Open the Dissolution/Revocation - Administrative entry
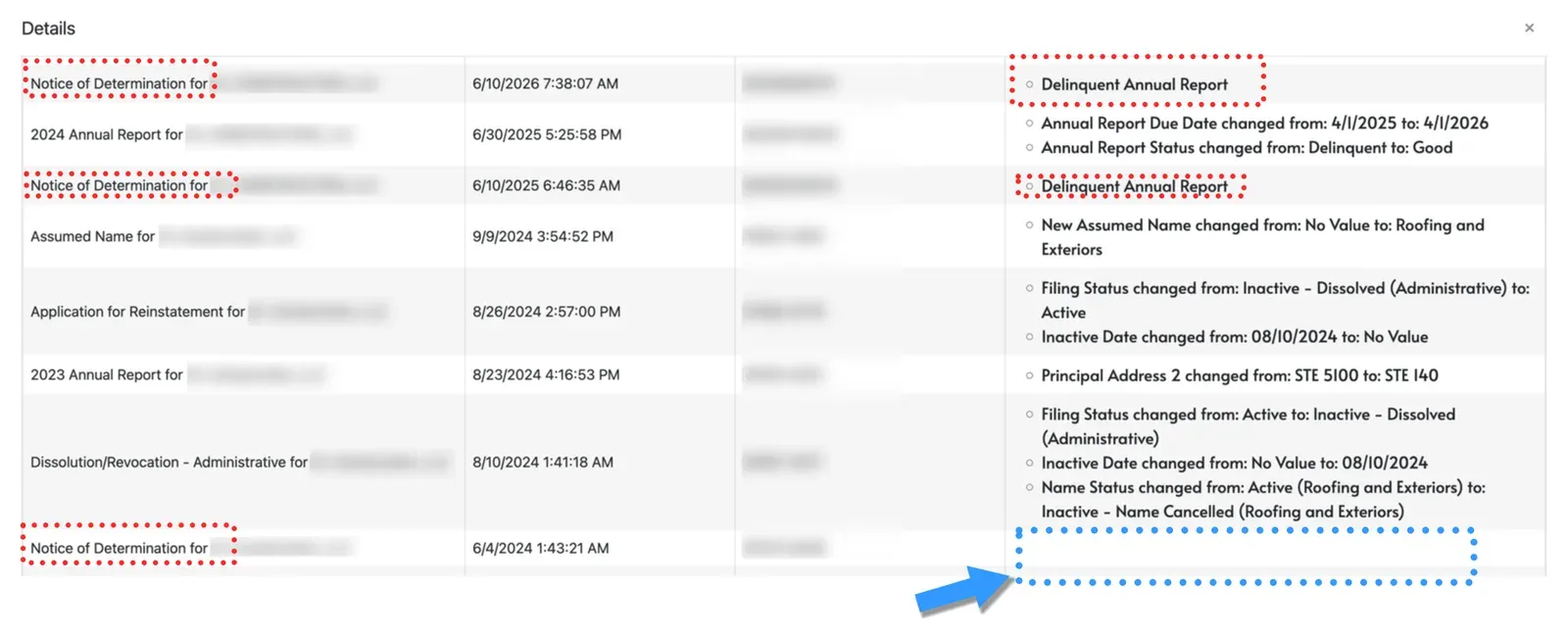This screenshot has width=1568, height=639. point(169,462)
